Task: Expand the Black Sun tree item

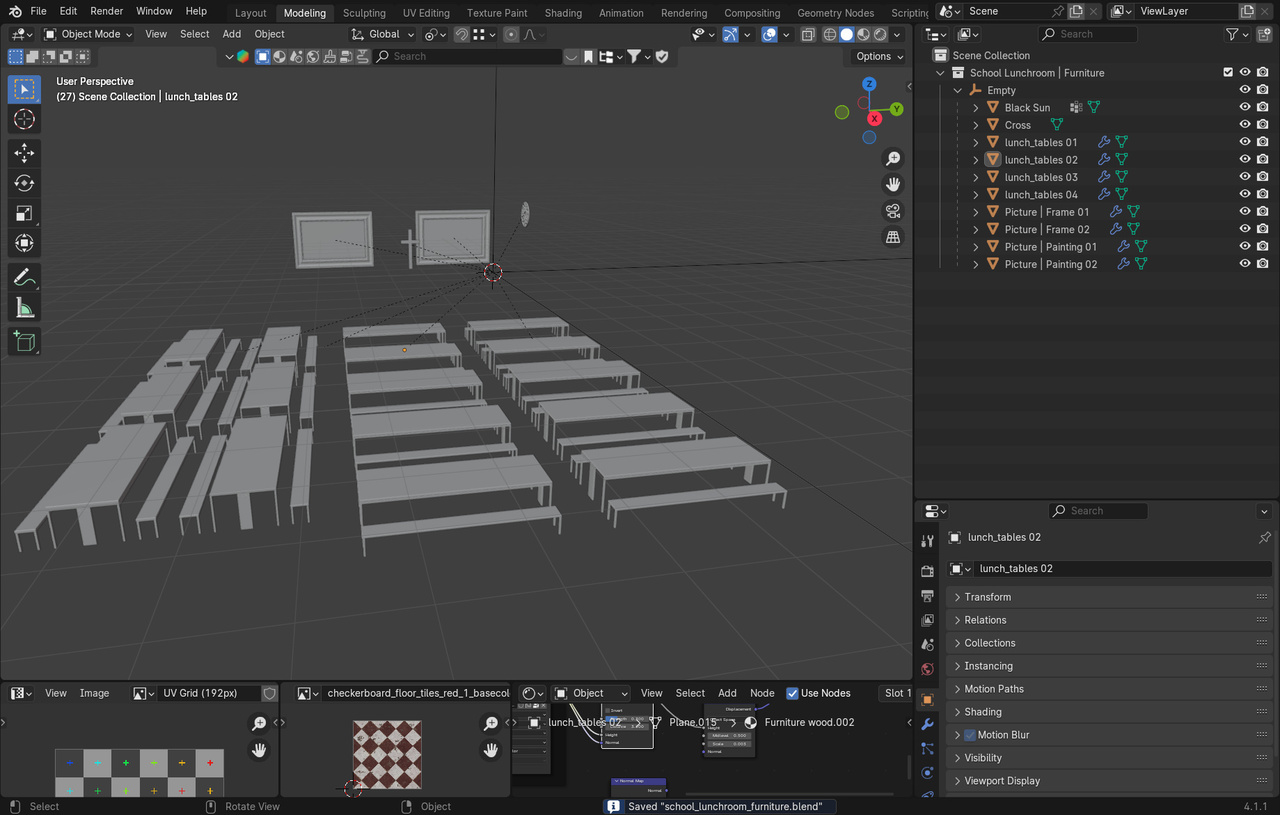Action: coord(976,108)
